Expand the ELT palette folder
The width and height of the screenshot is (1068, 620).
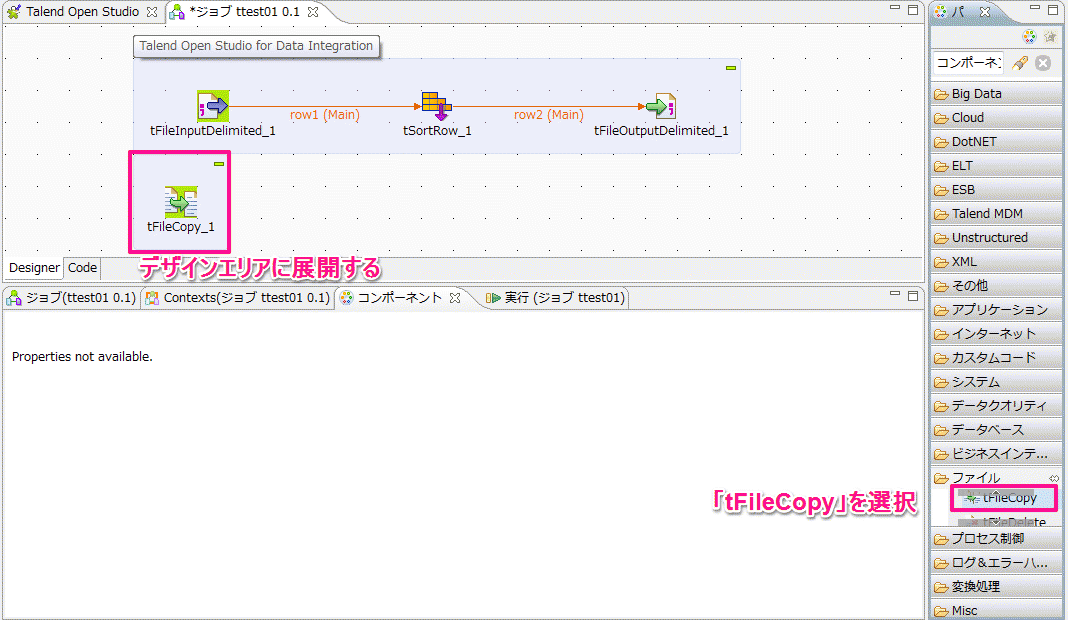996,166
